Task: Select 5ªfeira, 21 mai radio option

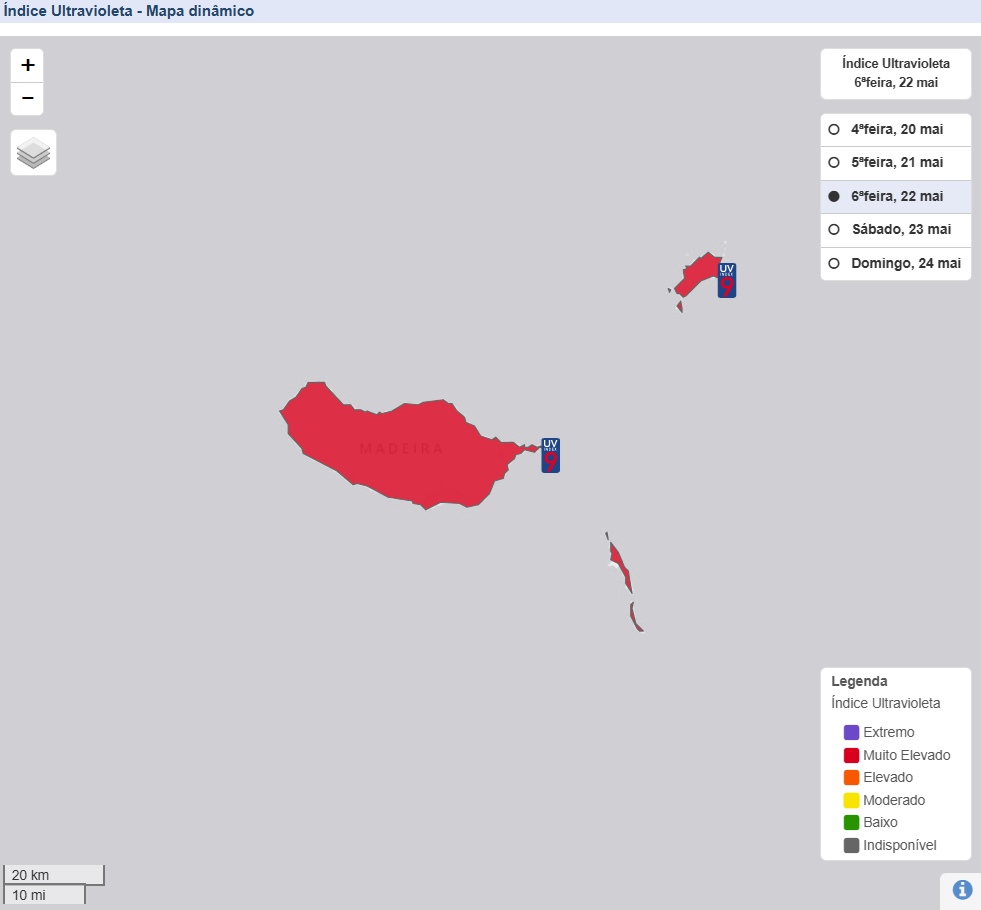Action: pyautogui.click(x=896, y=163)
